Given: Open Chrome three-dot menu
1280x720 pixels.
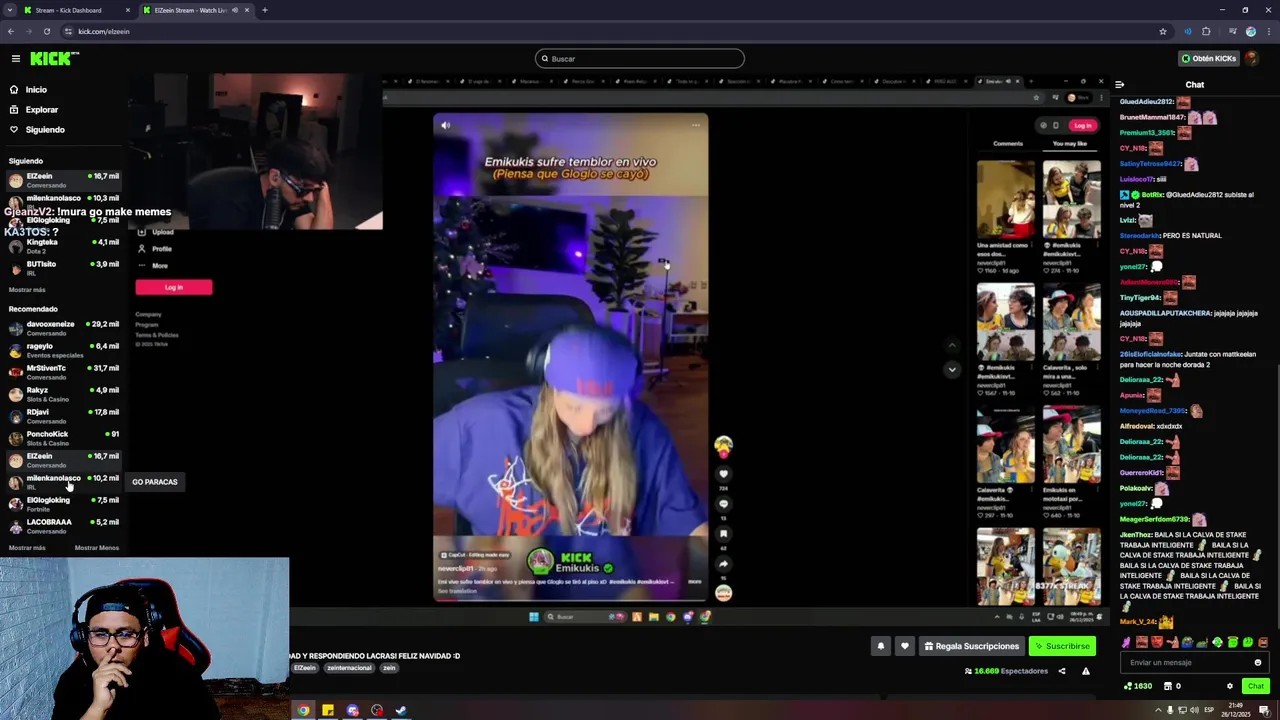Looking at the screenshot, I should click(x=1268, y=31).
